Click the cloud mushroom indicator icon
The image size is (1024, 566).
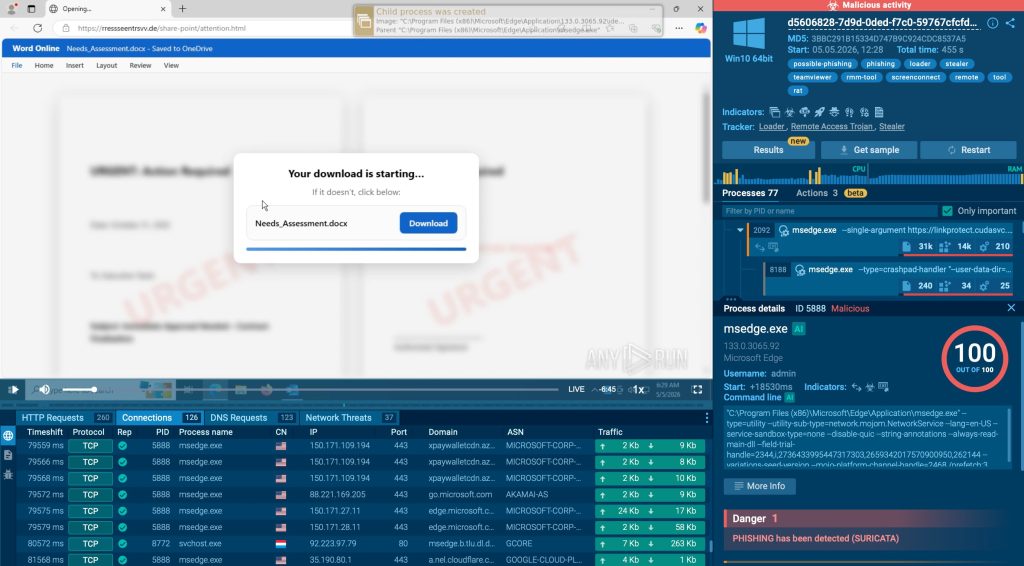pyautogui.click(x=805, y=112)
